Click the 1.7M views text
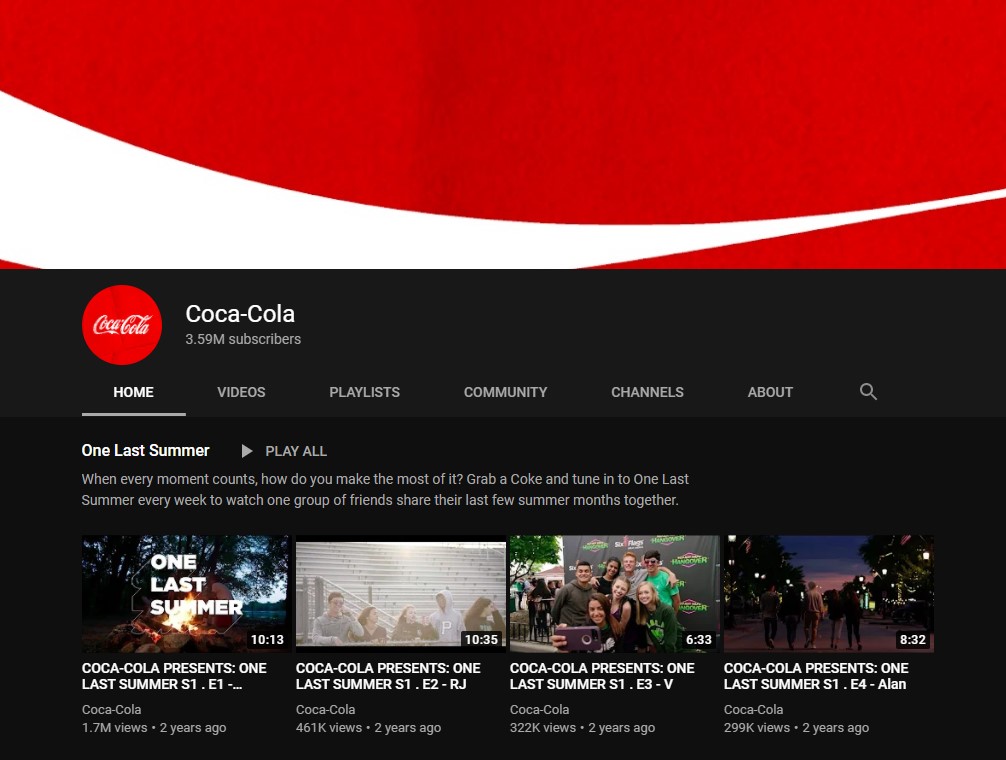Viewport: 1006px width, 760px height. click(x=115, y=727)
